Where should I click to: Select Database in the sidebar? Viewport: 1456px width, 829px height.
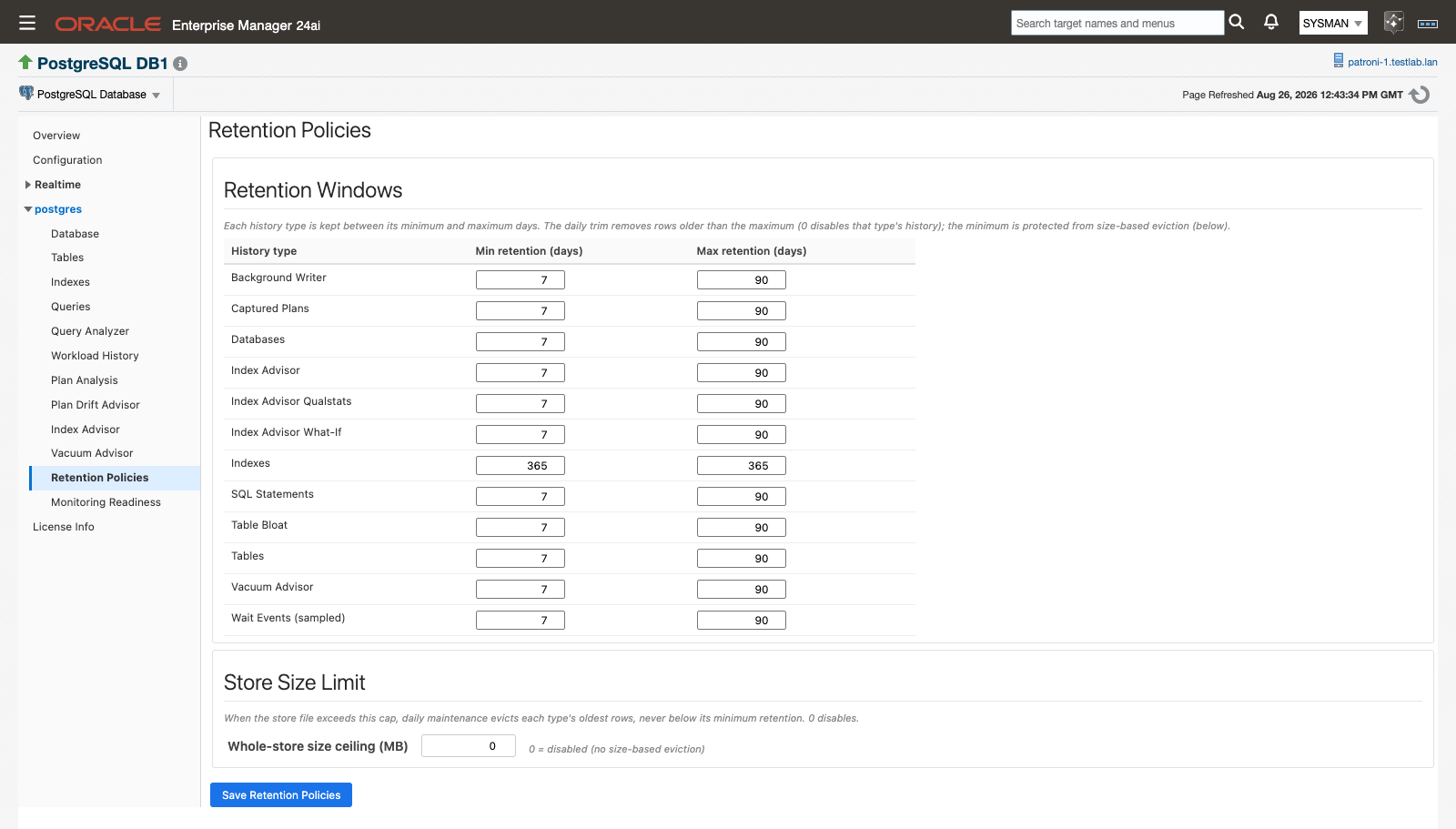(x=75, y=234)
